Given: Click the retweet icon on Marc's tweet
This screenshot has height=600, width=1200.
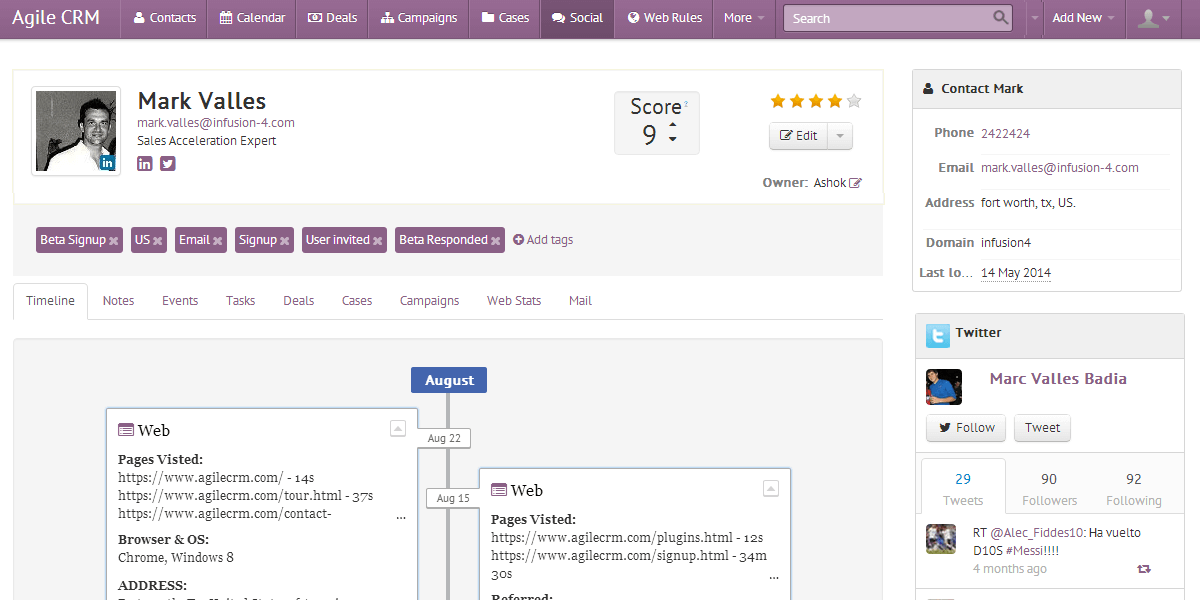Looking at the screenshot, I should pyautogui.click(x=1144, y=568).
